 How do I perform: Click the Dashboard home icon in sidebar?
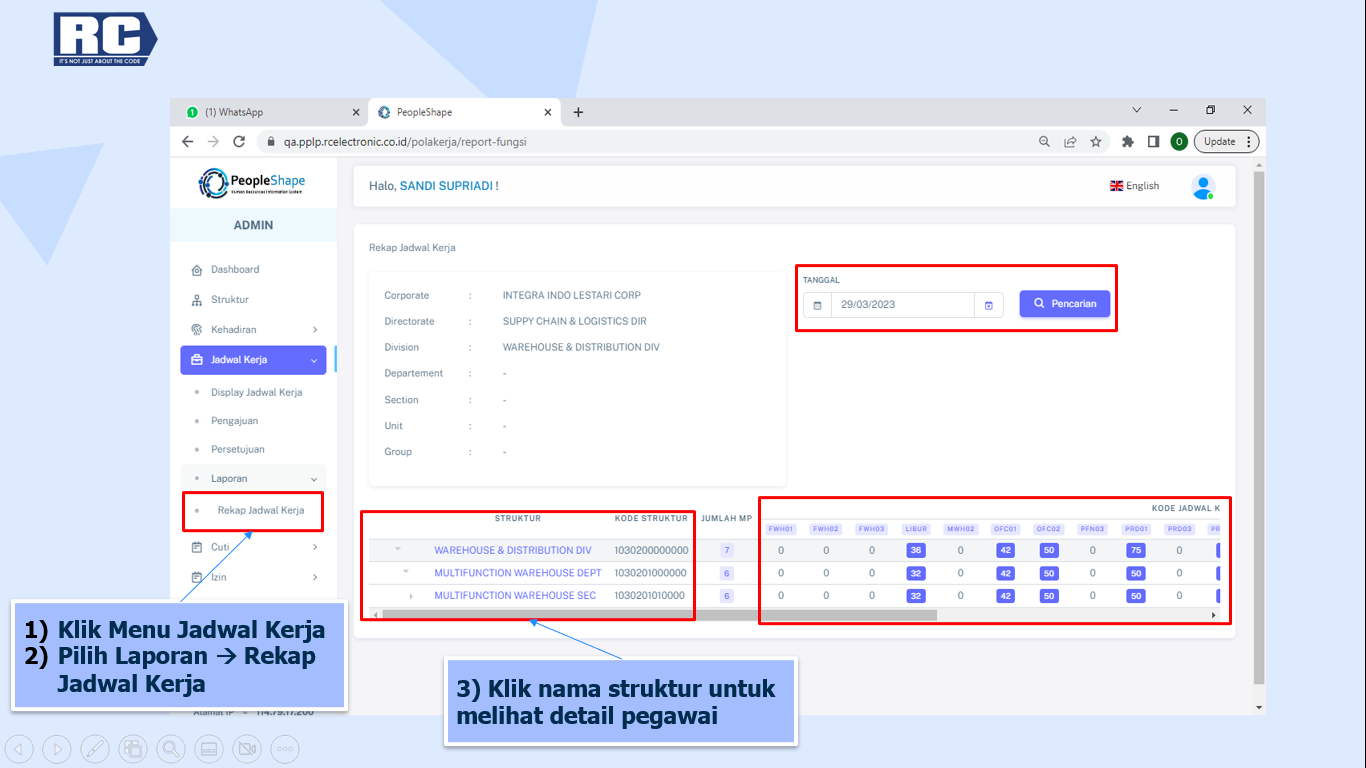[196, 270]
